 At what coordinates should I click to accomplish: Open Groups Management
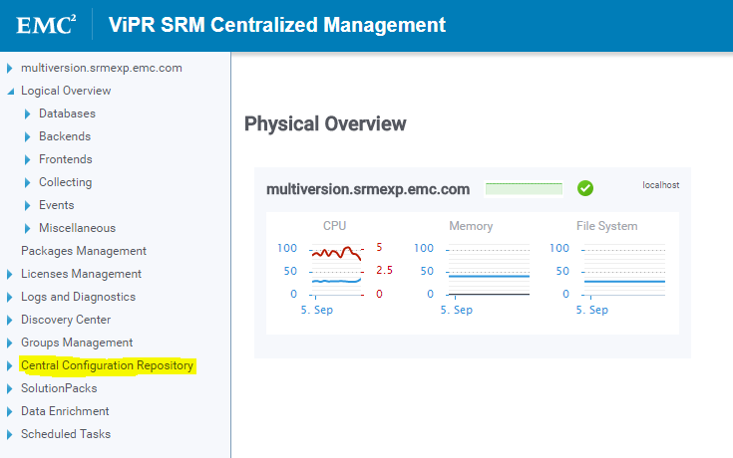click(x=77, y=343)
